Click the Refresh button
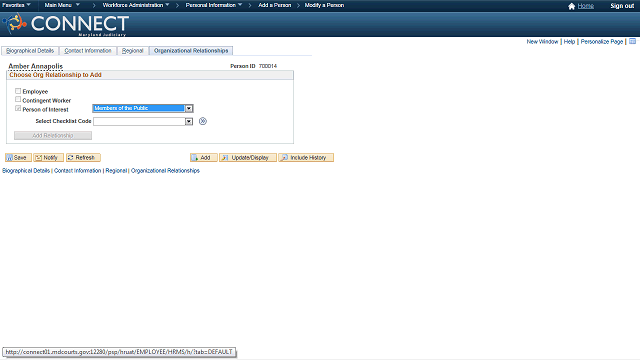640x360 pixels. click(83, 158)
